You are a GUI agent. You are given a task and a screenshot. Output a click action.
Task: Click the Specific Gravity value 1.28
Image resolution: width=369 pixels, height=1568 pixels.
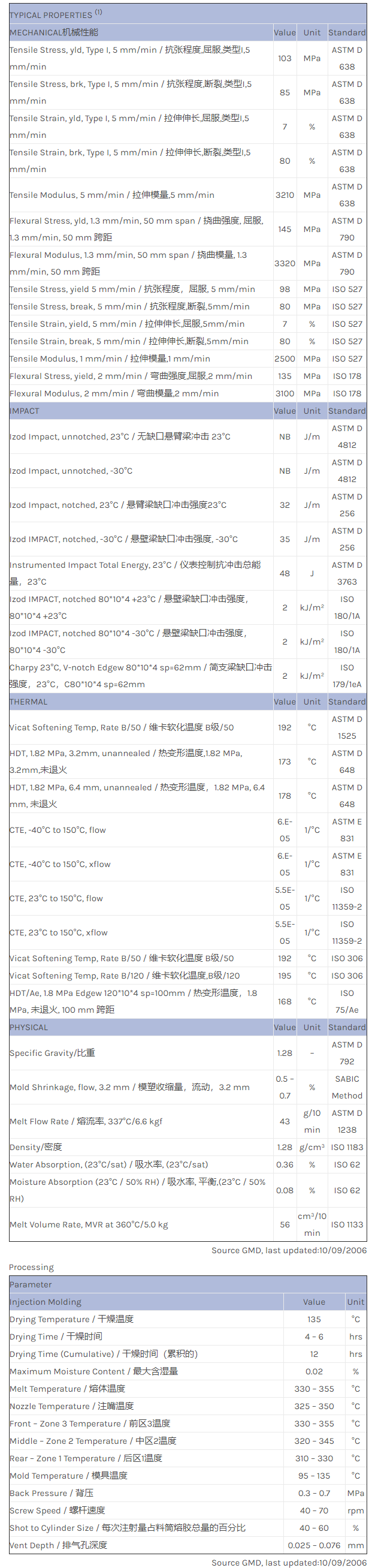click(x=285, y=1053)
